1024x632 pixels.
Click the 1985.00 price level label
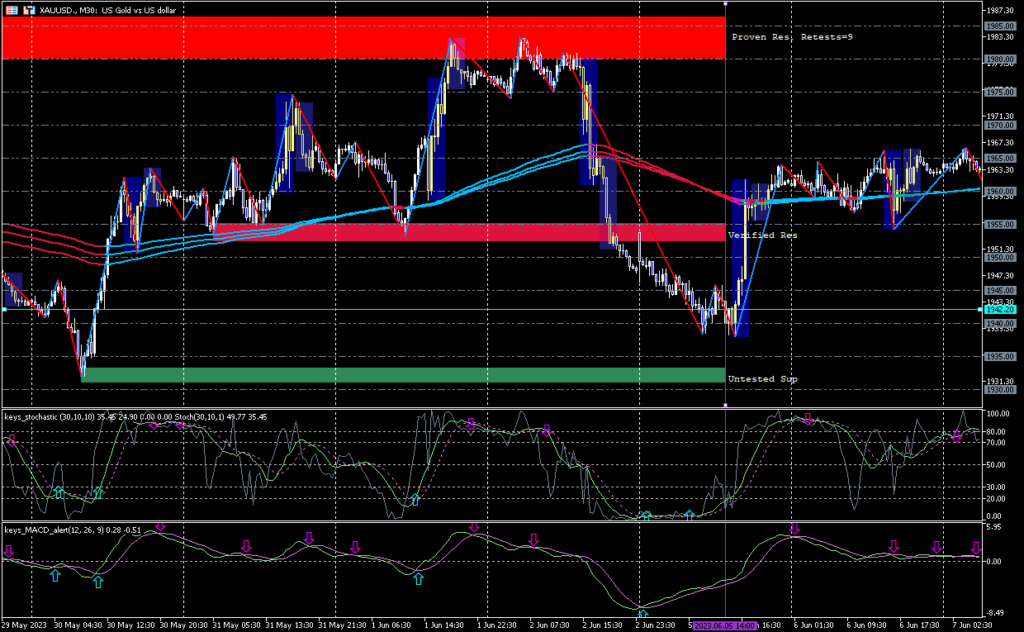click(x=1000, y=26)
